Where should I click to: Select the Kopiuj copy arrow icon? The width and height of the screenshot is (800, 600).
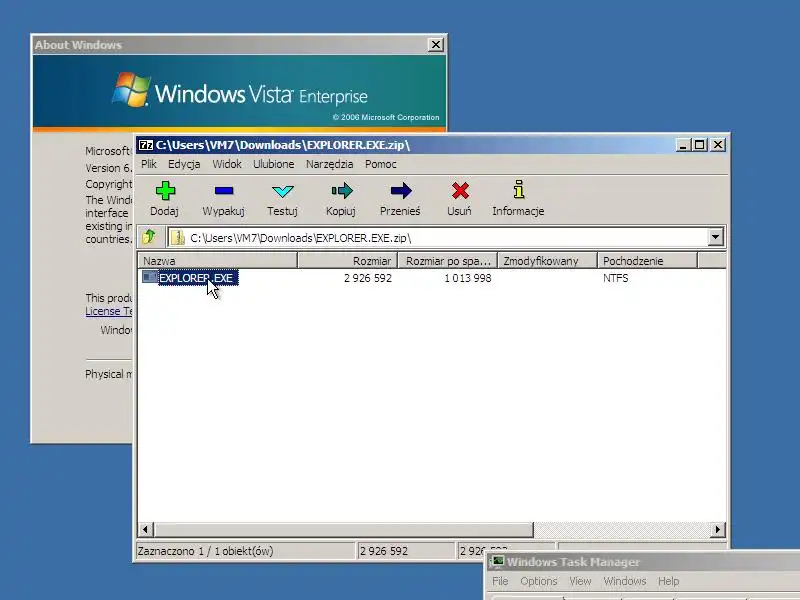click(x=341, y=191)
